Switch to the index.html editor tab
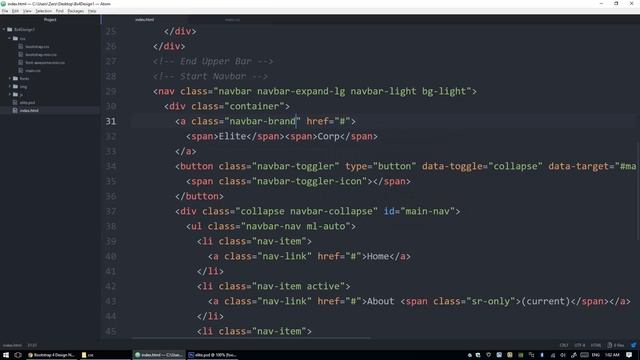The height and width of the screenshot is (360, 640). pos(144,20)
